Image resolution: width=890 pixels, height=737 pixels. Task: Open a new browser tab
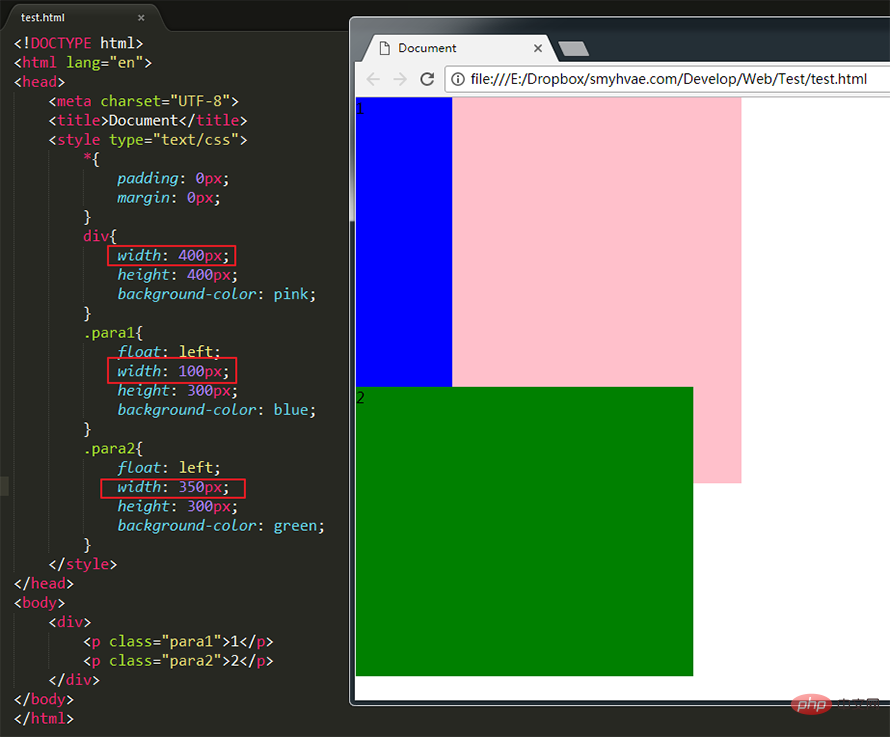pyautogui.click(x=573, y=49)
